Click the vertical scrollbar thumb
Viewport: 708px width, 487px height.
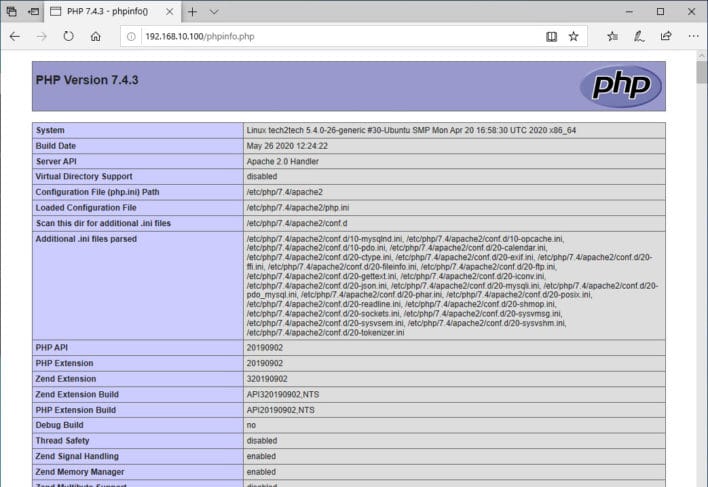[x=701, y=72]
